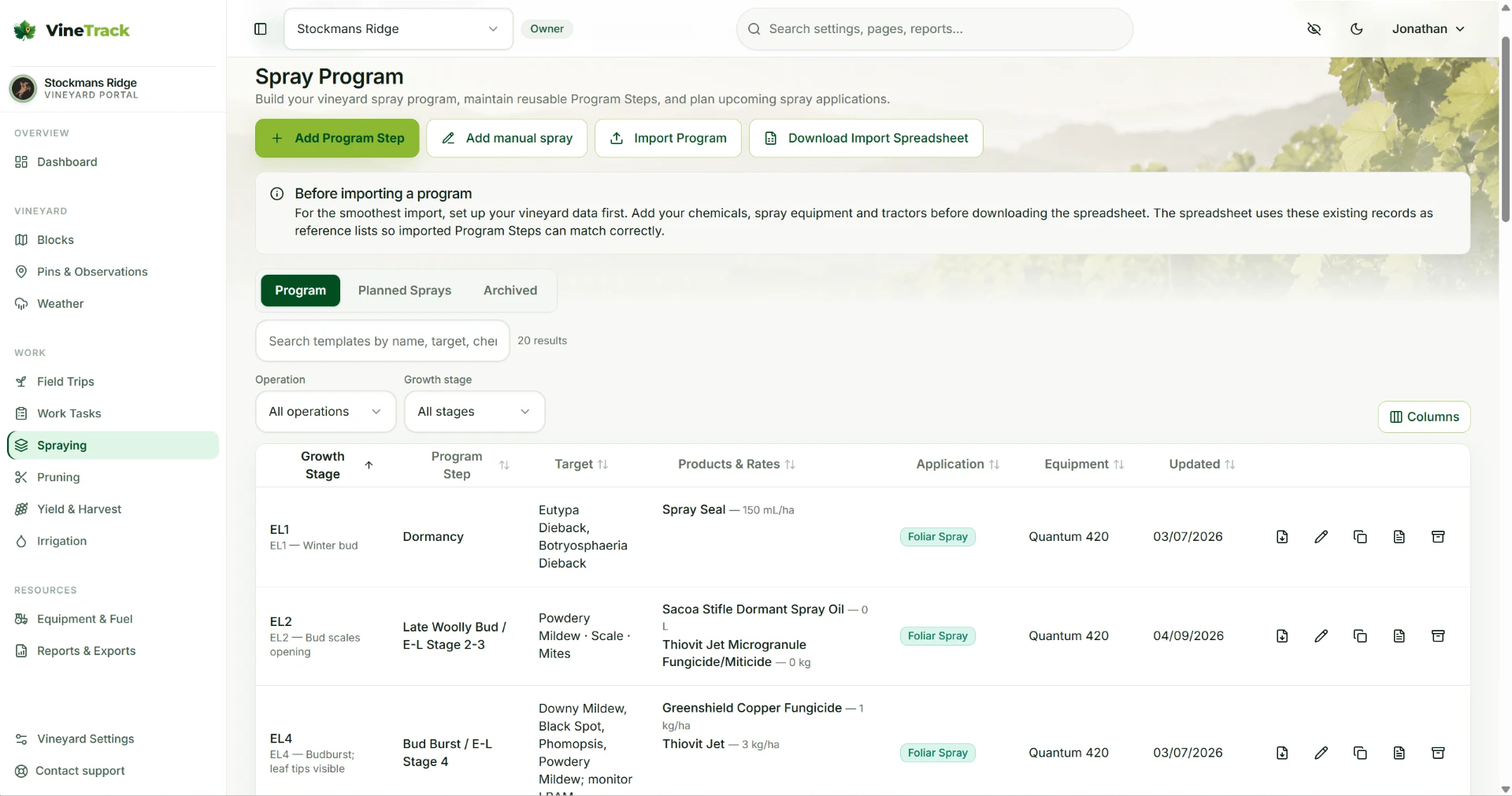Screen dimensions: 1512x796
Task: Switch to Archived tab
Action: pyautogui.click(x=510, y=291)
